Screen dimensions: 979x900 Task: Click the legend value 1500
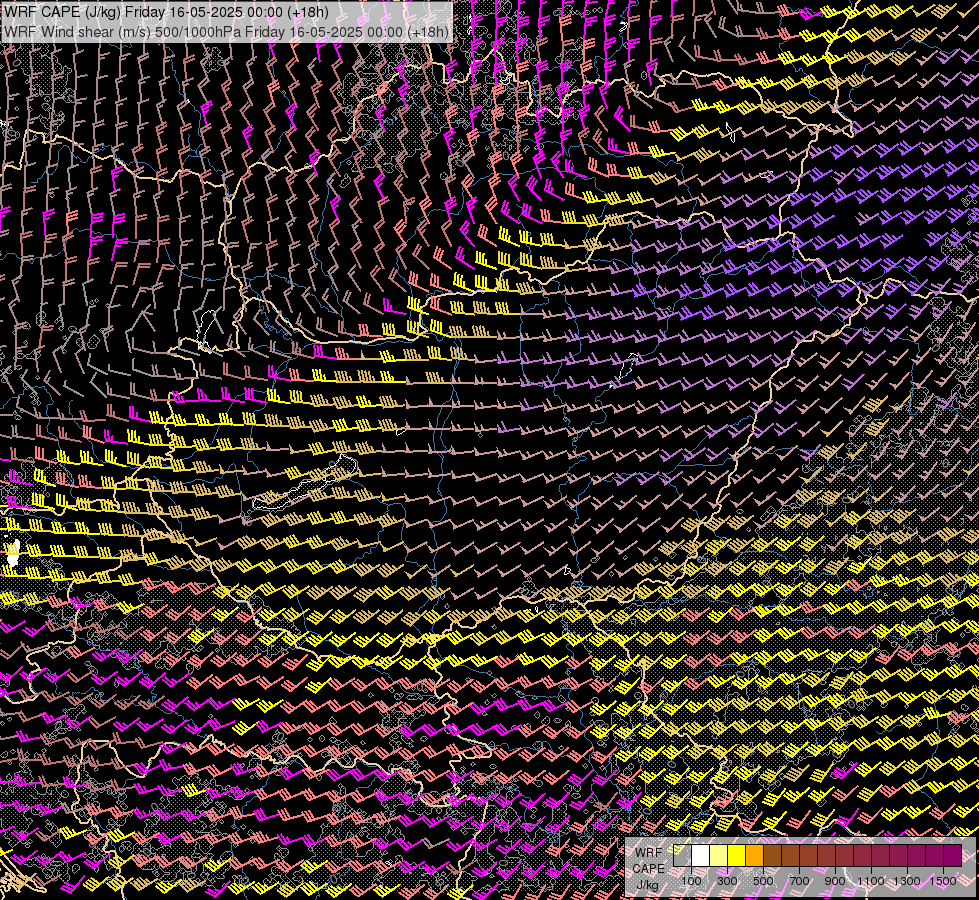[x=943, y=881]
